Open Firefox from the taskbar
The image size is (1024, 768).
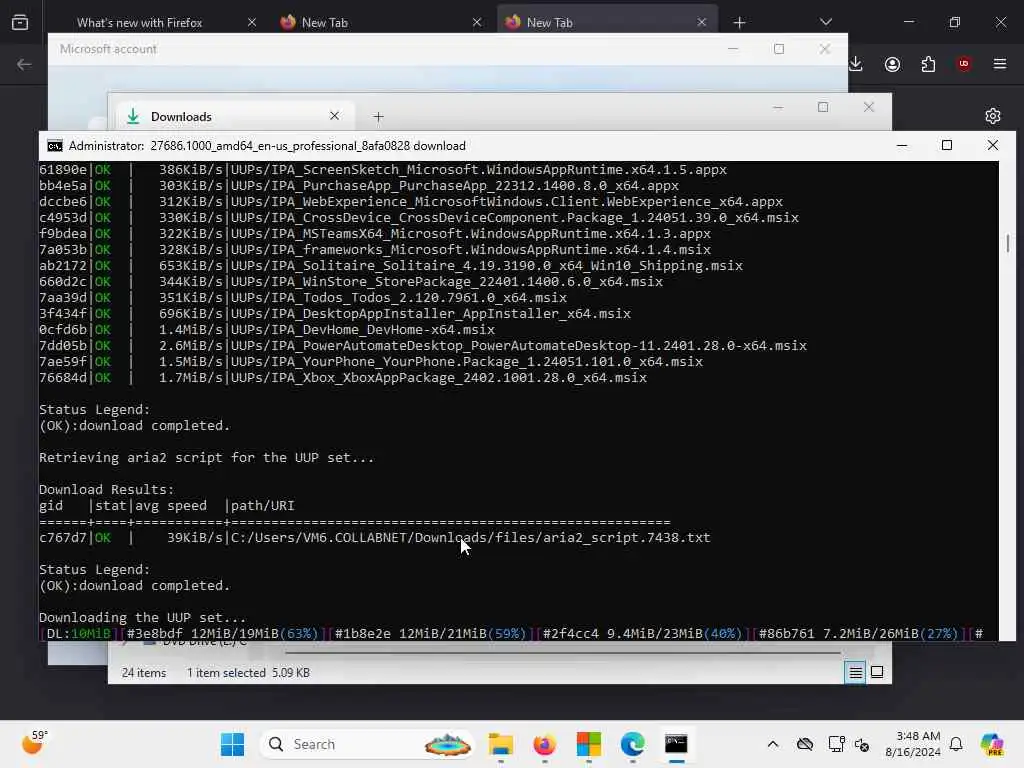pyautogui.click(x=545, y=744)
